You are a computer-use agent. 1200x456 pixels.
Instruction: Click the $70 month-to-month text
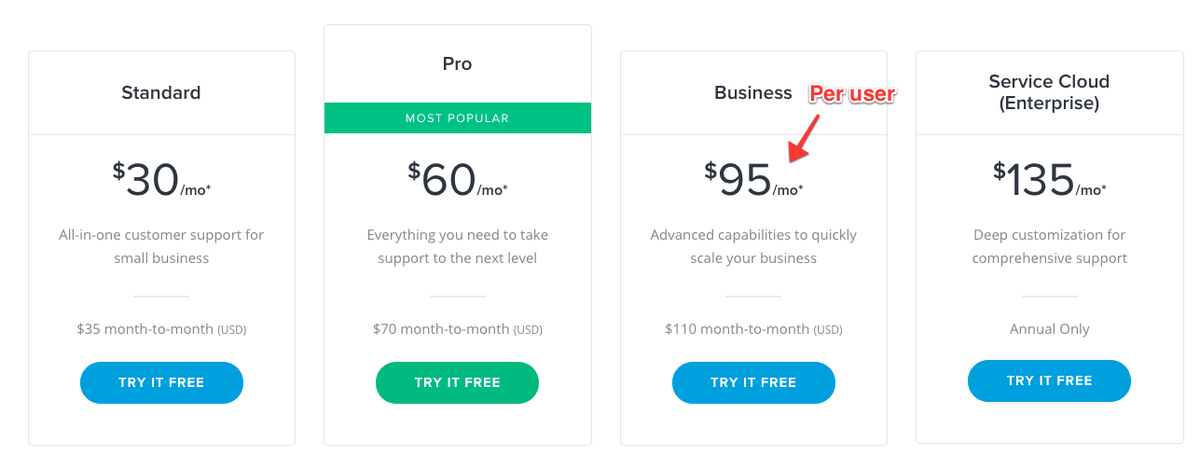click(x=457, y=329)
